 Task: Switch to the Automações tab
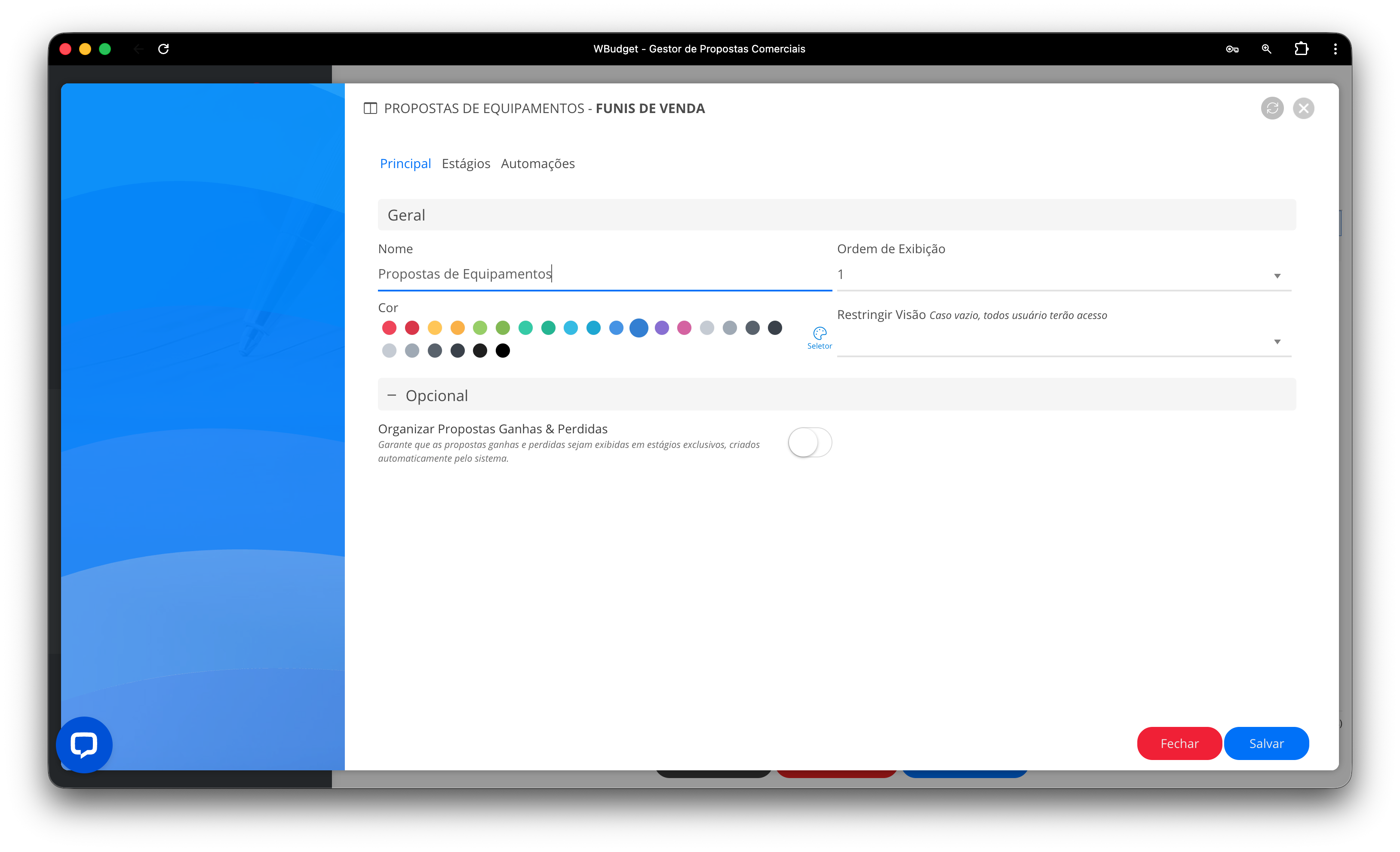point(537,164)
